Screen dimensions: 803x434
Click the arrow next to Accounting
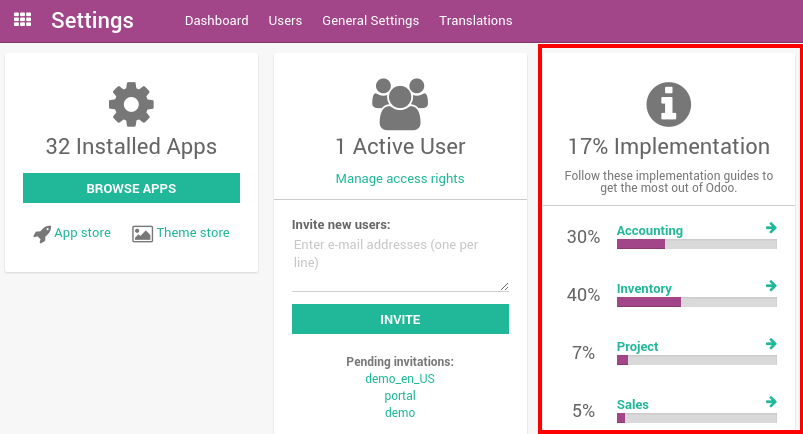[771, 229]
